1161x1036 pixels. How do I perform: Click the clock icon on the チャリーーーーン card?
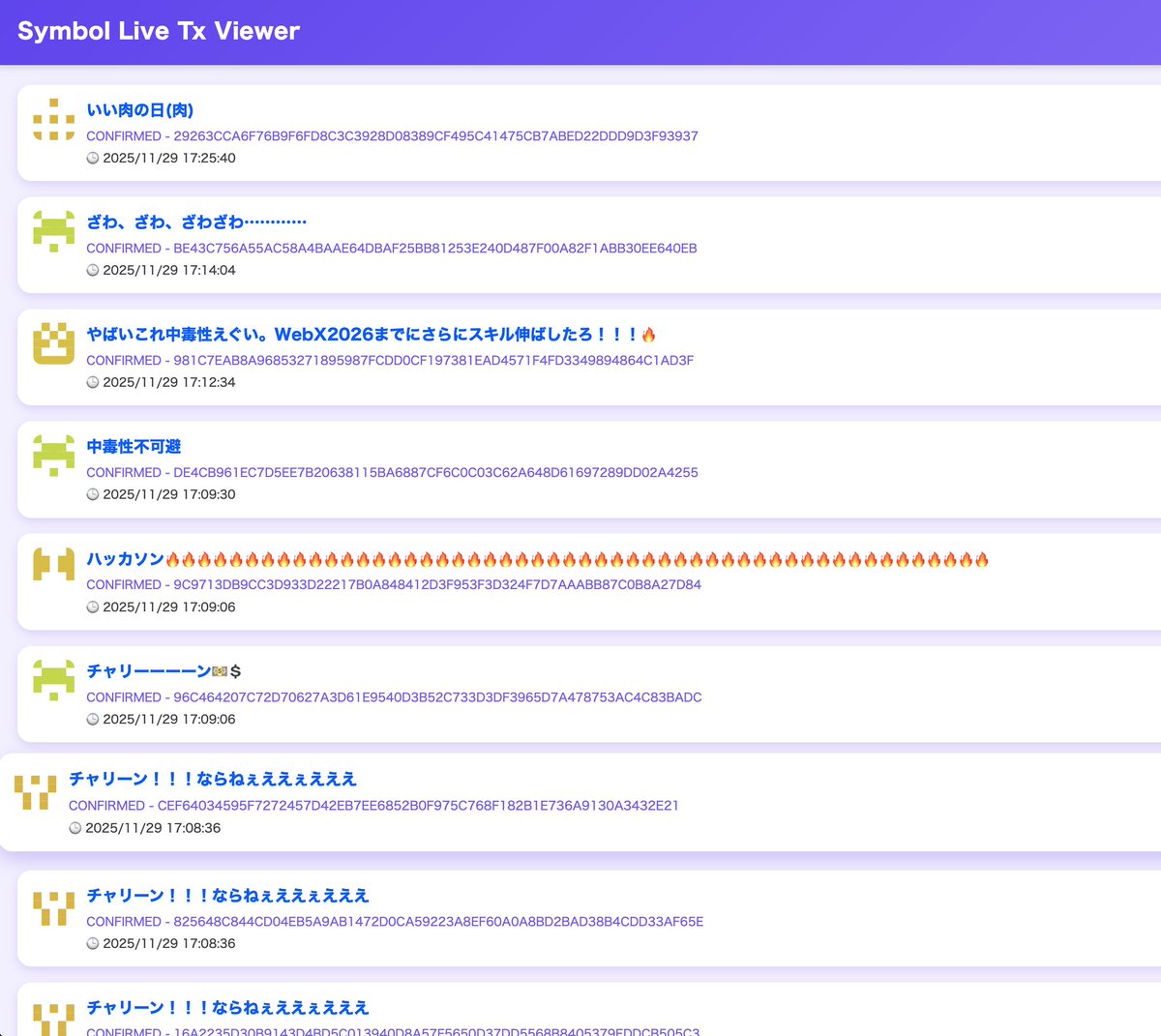(x=93, y=720)
